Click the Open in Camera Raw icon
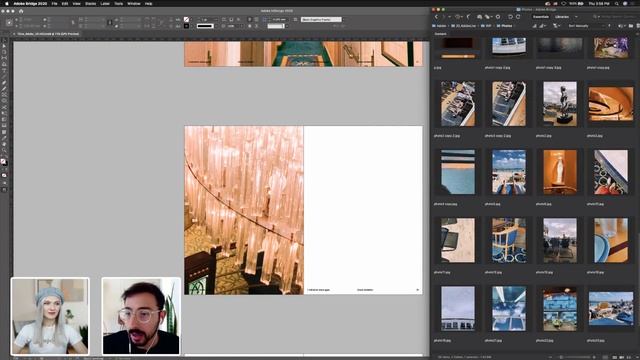The image size is (640, 360). click(x=498, y=17)
